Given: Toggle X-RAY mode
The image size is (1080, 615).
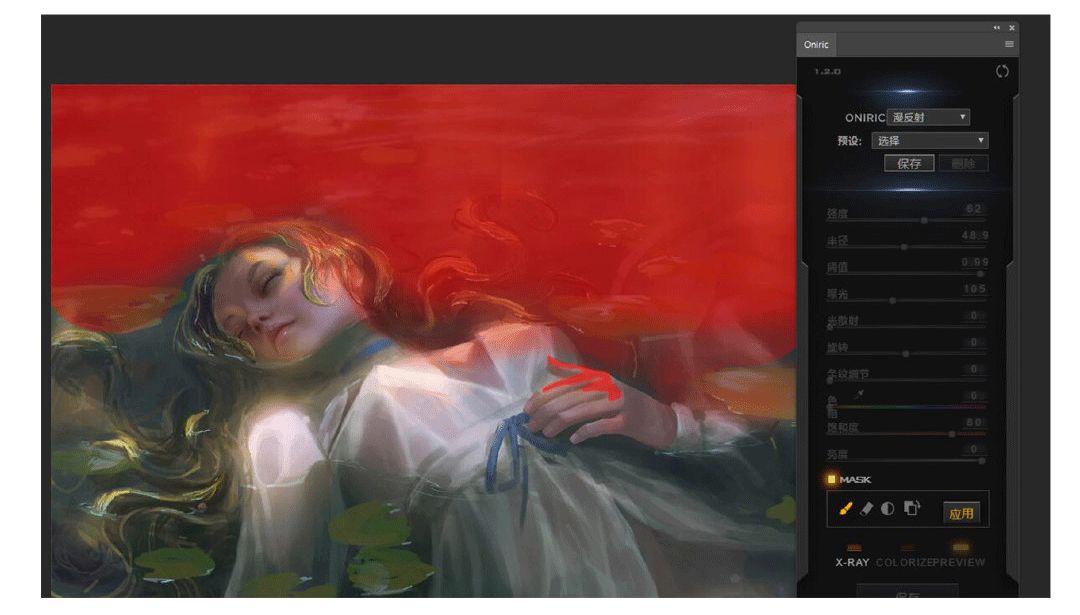Looking at the screenshot, I should (x=853, y=558).
